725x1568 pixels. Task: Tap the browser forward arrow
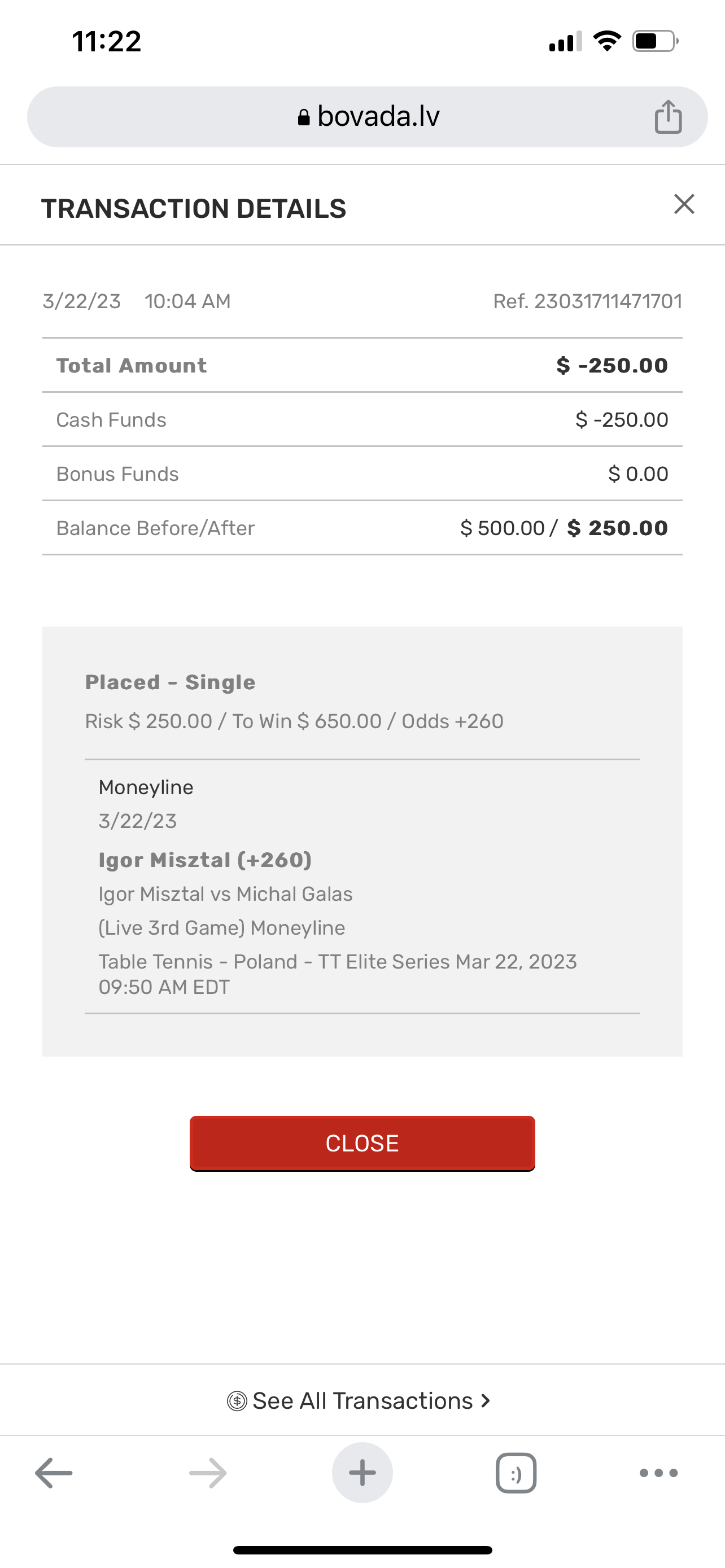pos(208,1473)
